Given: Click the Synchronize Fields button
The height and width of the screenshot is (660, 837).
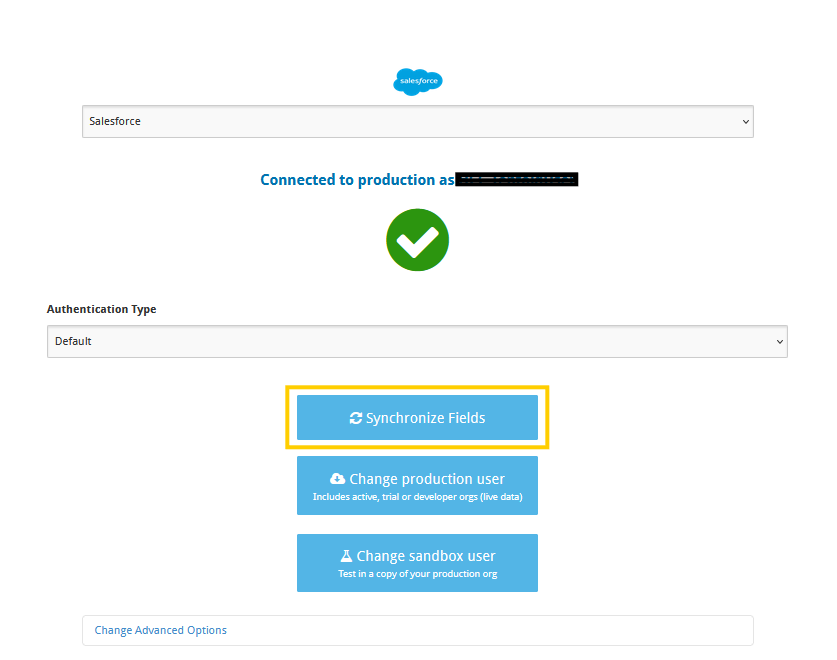Looking at the screenshot, I should coord(417,418).
